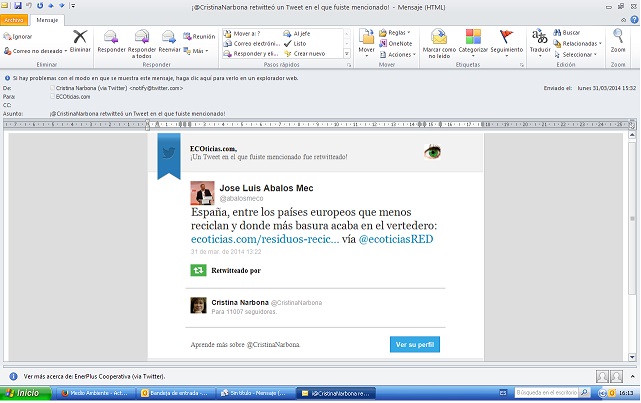This screenshot has width=641, height=403.
Task: Click the view-in-browser info bar message
Action: coord(155,78)
